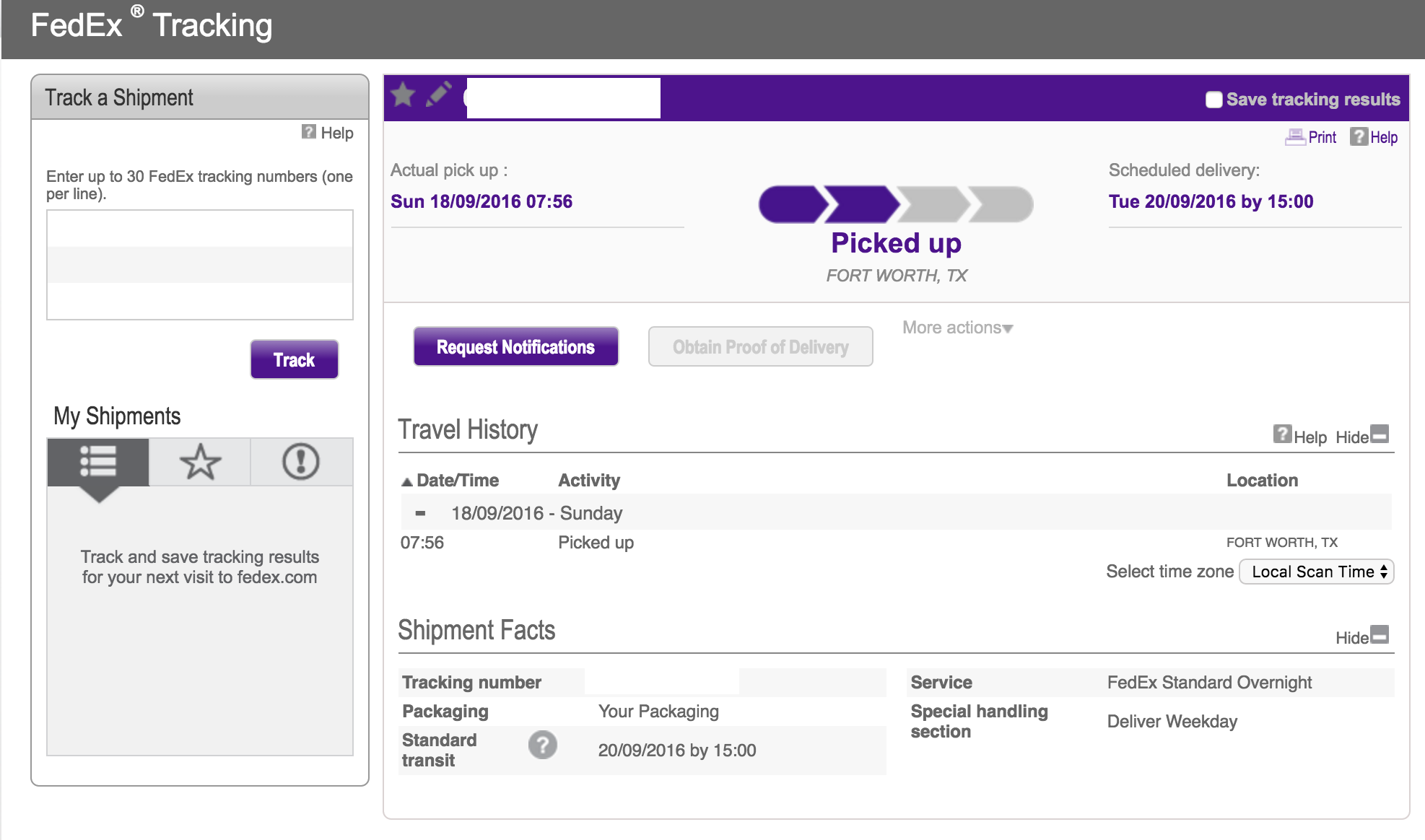
Task: Click the Deliver Weekday handling value
Action: click(1172, 722)
